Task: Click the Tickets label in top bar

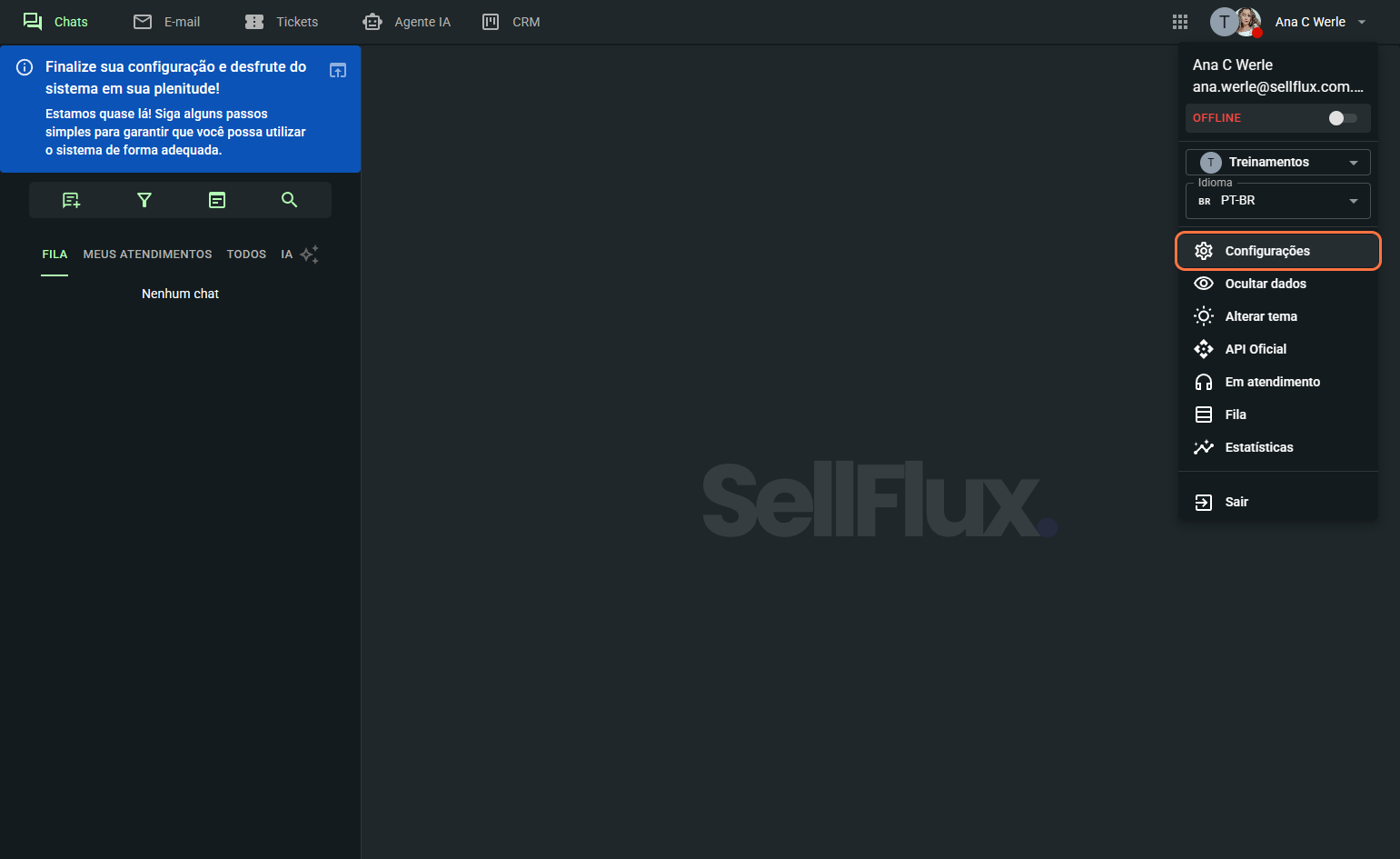Action: coord(297,22)
